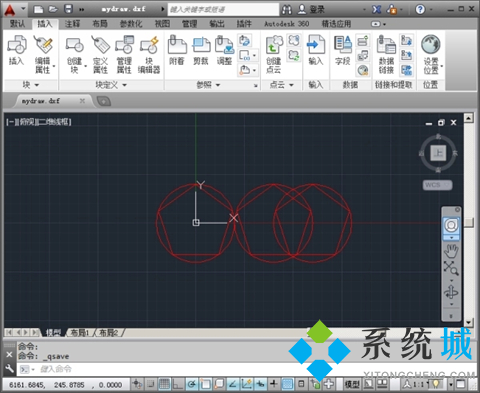This screenshot has height=393, width=480.
Task: Open the Parametric (参数化) ribbon tab
Action: coord(131,24)
